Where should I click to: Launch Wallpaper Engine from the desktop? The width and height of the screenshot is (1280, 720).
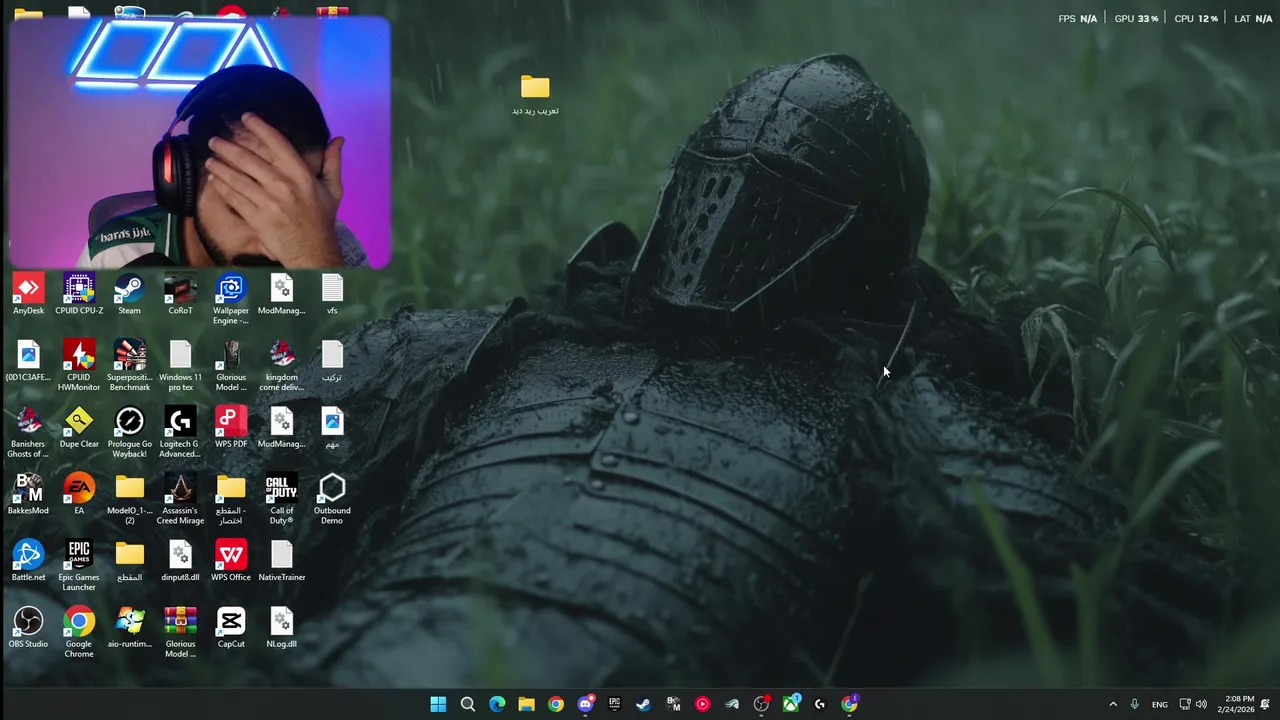pos(231,300)
